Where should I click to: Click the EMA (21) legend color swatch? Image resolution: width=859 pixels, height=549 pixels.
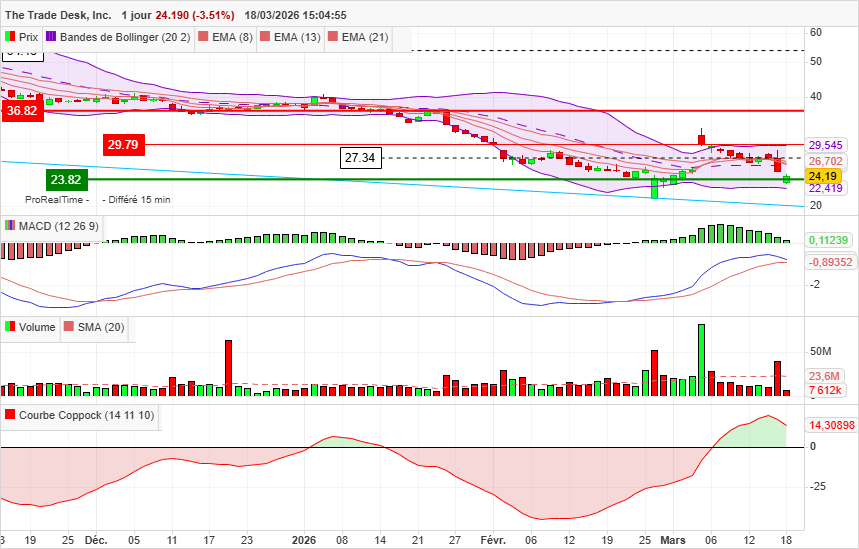(333, 37)
